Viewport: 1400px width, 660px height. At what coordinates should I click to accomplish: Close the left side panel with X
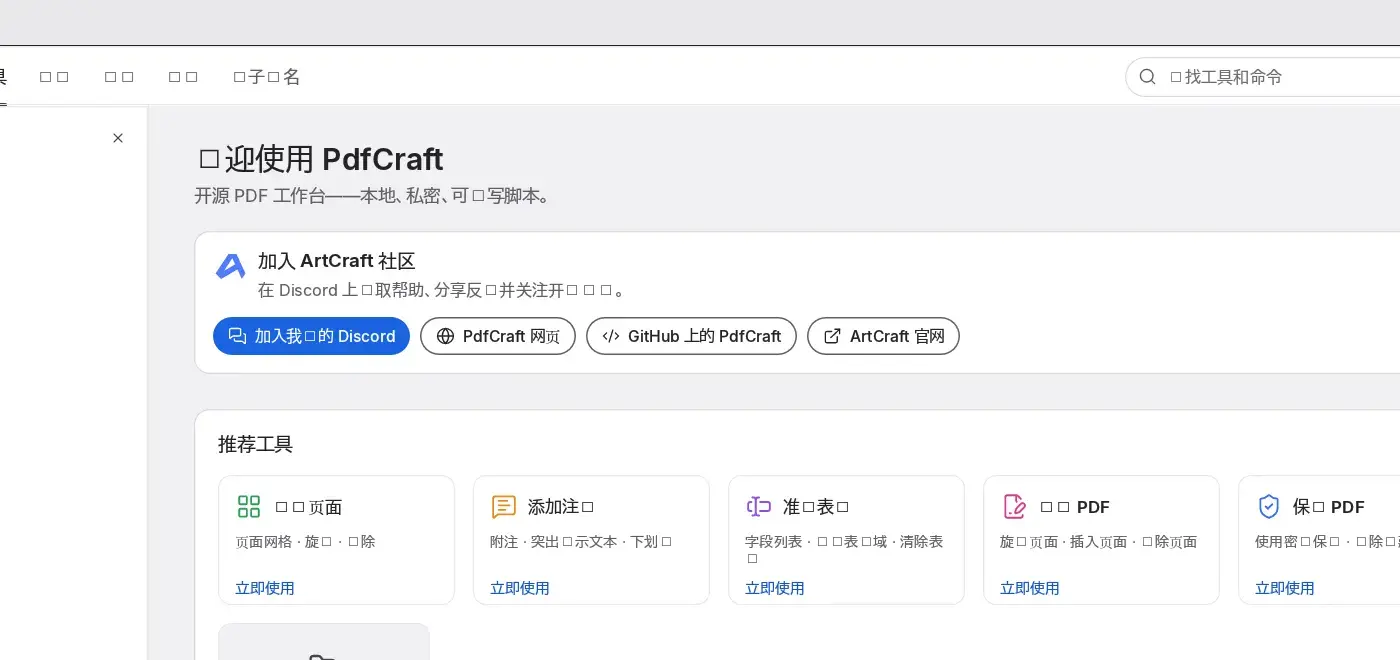118,138
